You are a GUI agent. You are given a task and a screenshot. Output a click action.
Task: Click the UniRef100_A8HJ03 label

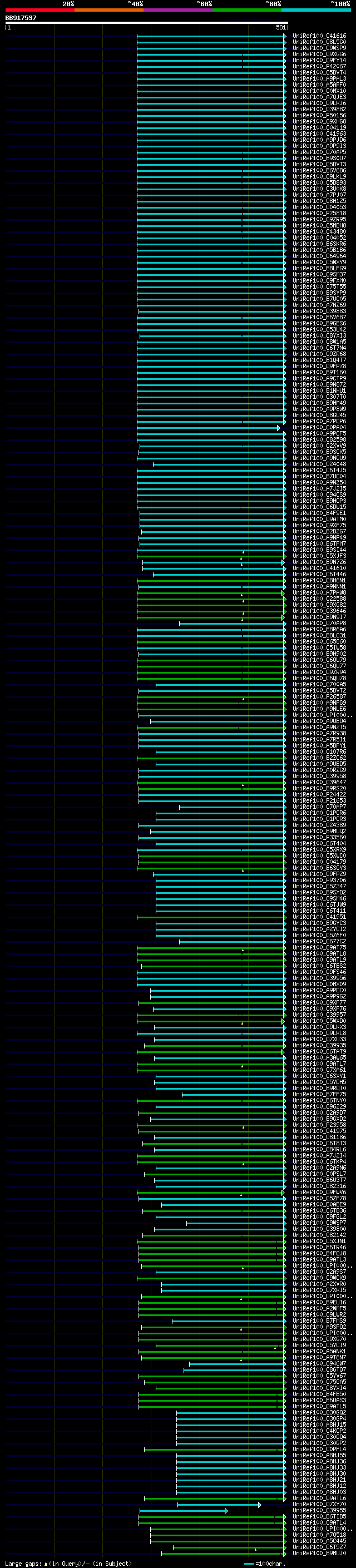(x=319, y=1492)
